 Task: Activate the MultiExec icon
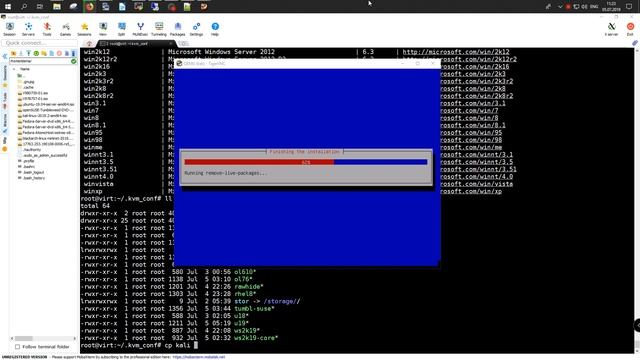(x=140, y=29)
